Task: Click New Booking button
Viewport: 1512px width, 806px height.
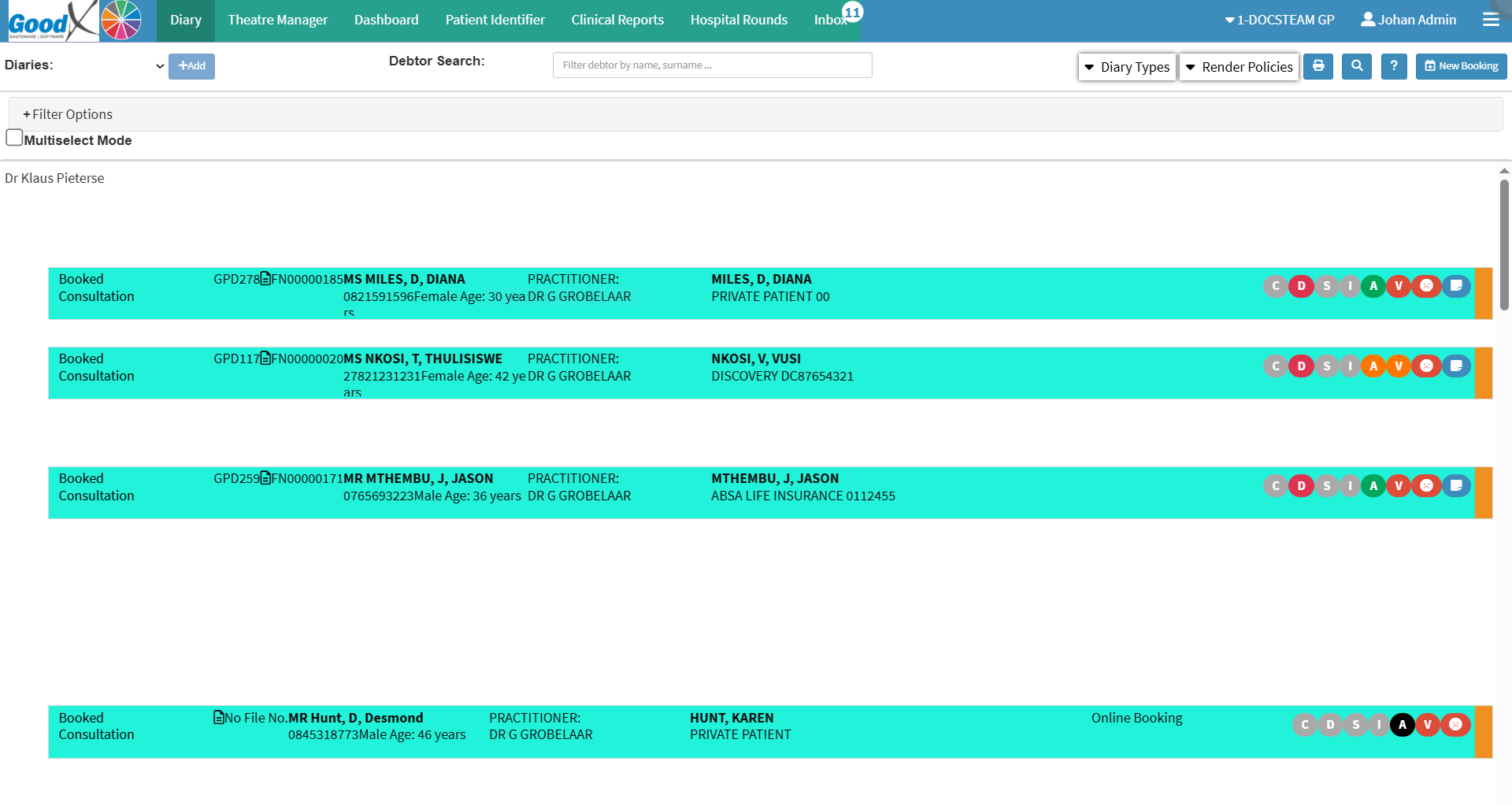Action: coord(1462,66)
